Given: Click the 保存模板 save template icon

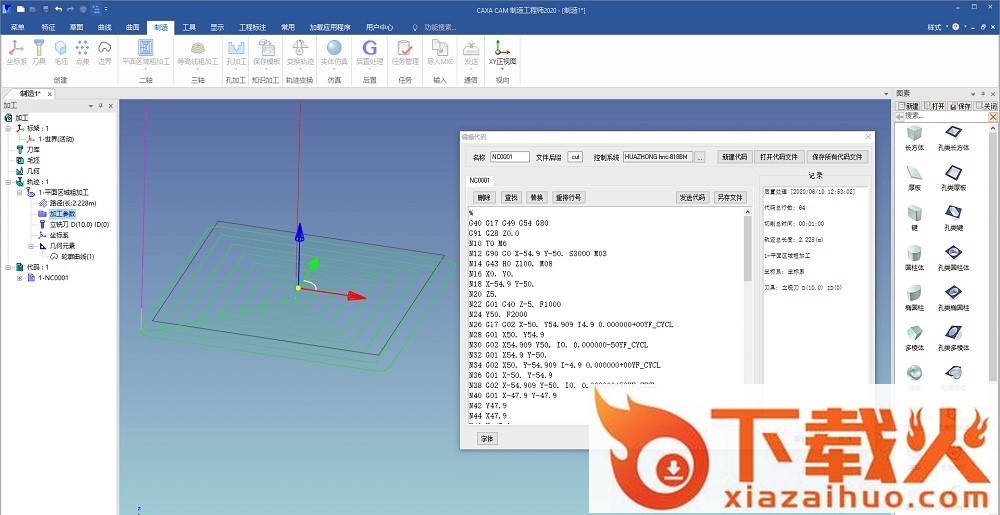Looking at the screenshot, I should click(x=266, y=52).
